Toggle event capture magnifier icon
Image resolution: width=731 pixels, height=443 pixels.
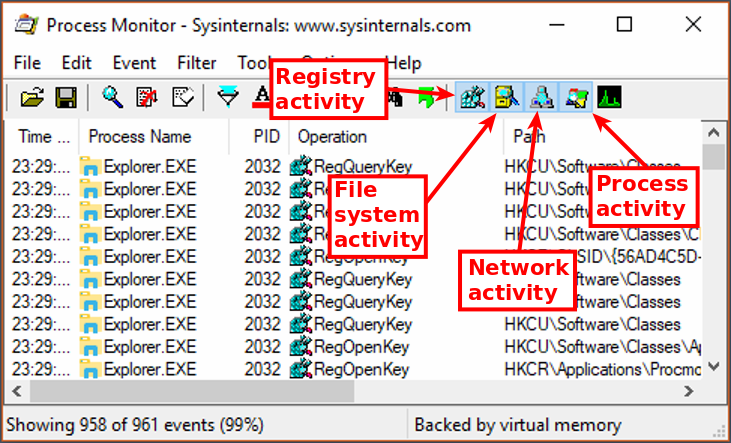pos(112,97)
